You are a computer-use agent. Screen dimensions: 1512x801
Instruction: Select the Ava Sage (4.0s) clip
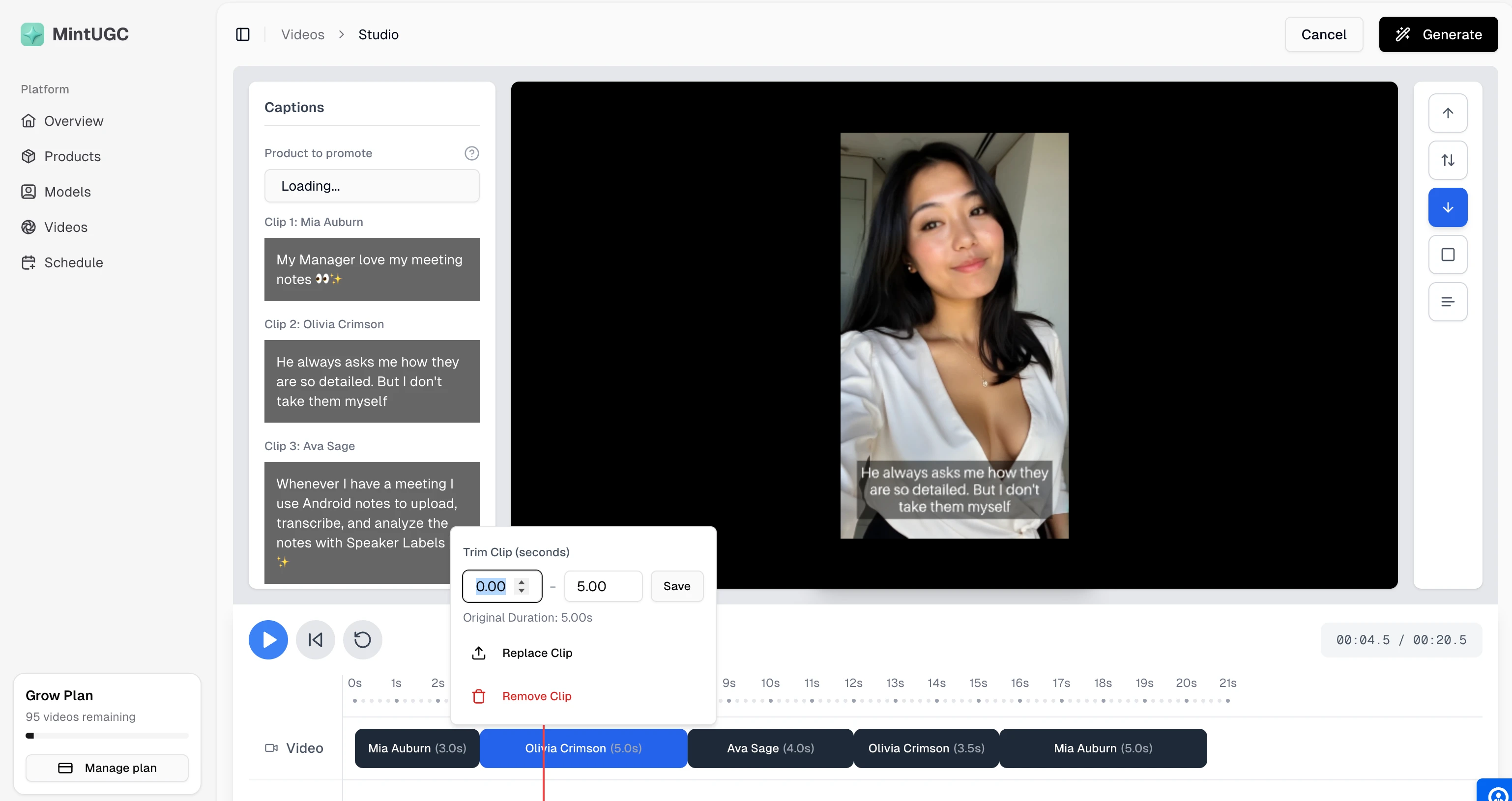click(770, 749)
